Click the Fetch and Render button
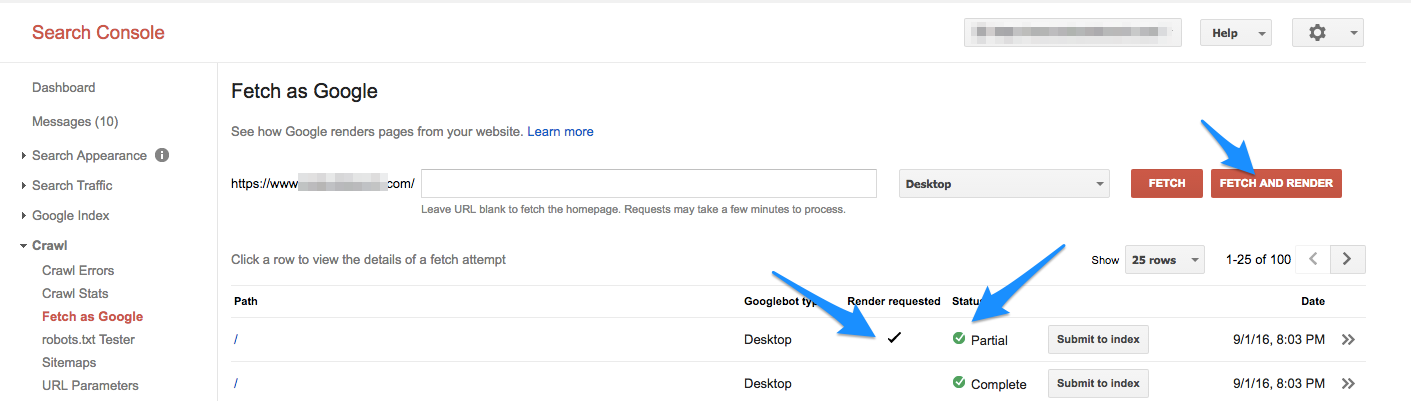This screenshot has width=1411, height=401. [x=1276, y=184]
